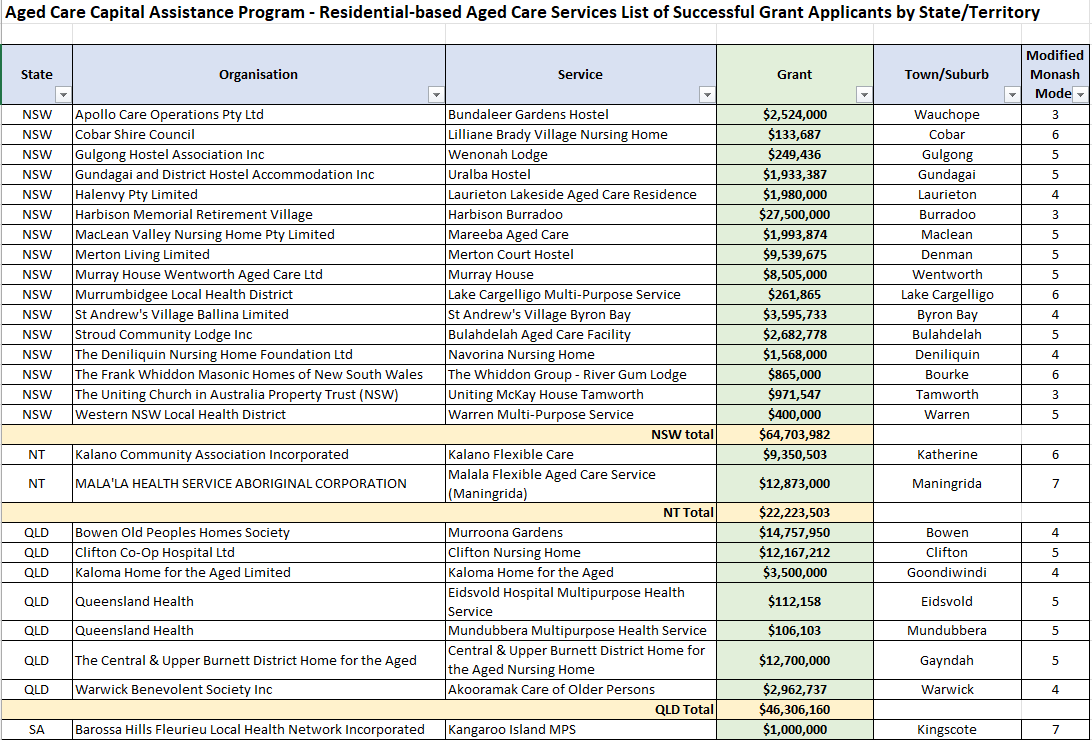Select Apollo Care Operations Pty Ltd cell
The image size is (1092, 740).
[x=258, y=115]
